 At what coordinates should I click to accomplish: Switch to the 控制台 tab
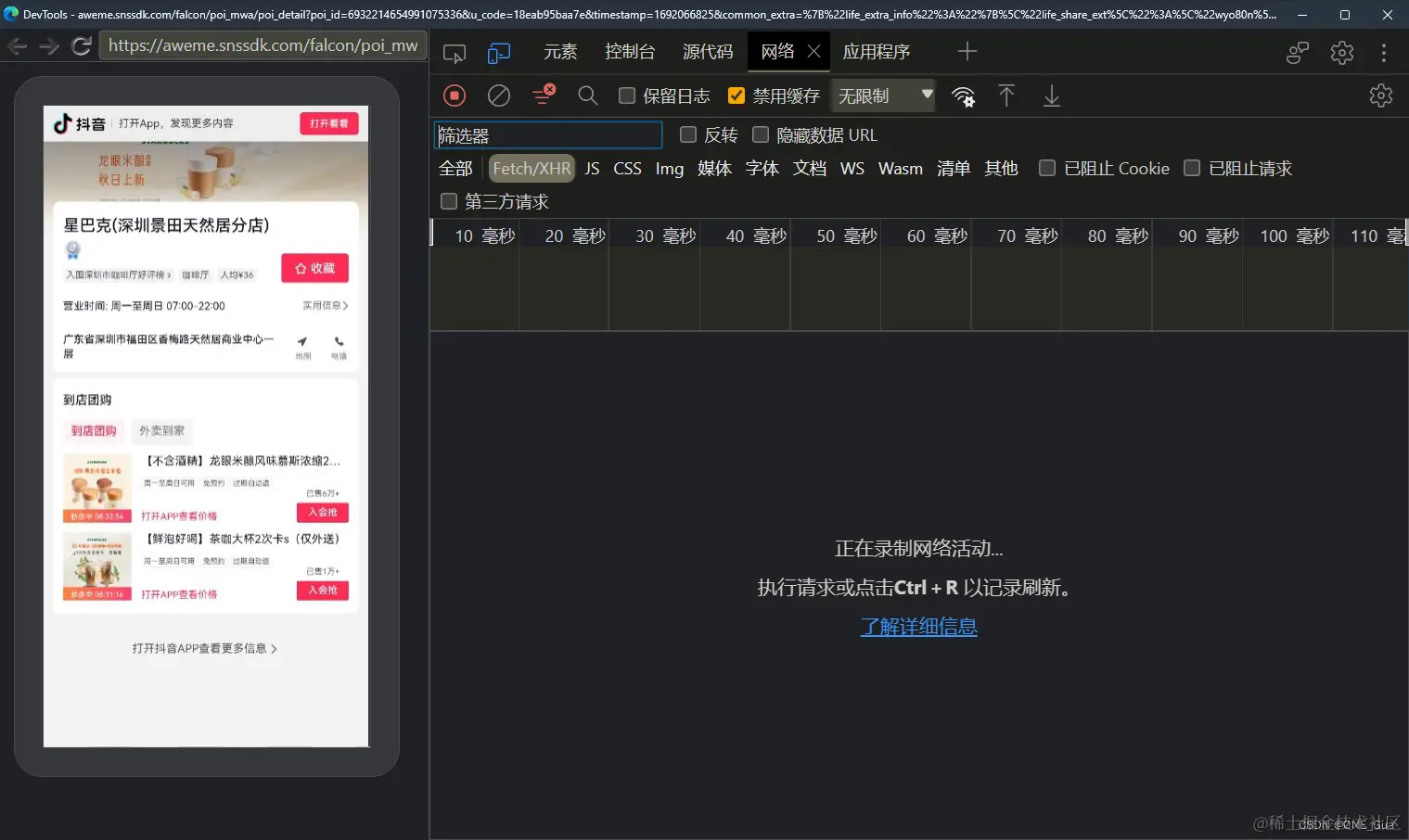tap(630, 52)
